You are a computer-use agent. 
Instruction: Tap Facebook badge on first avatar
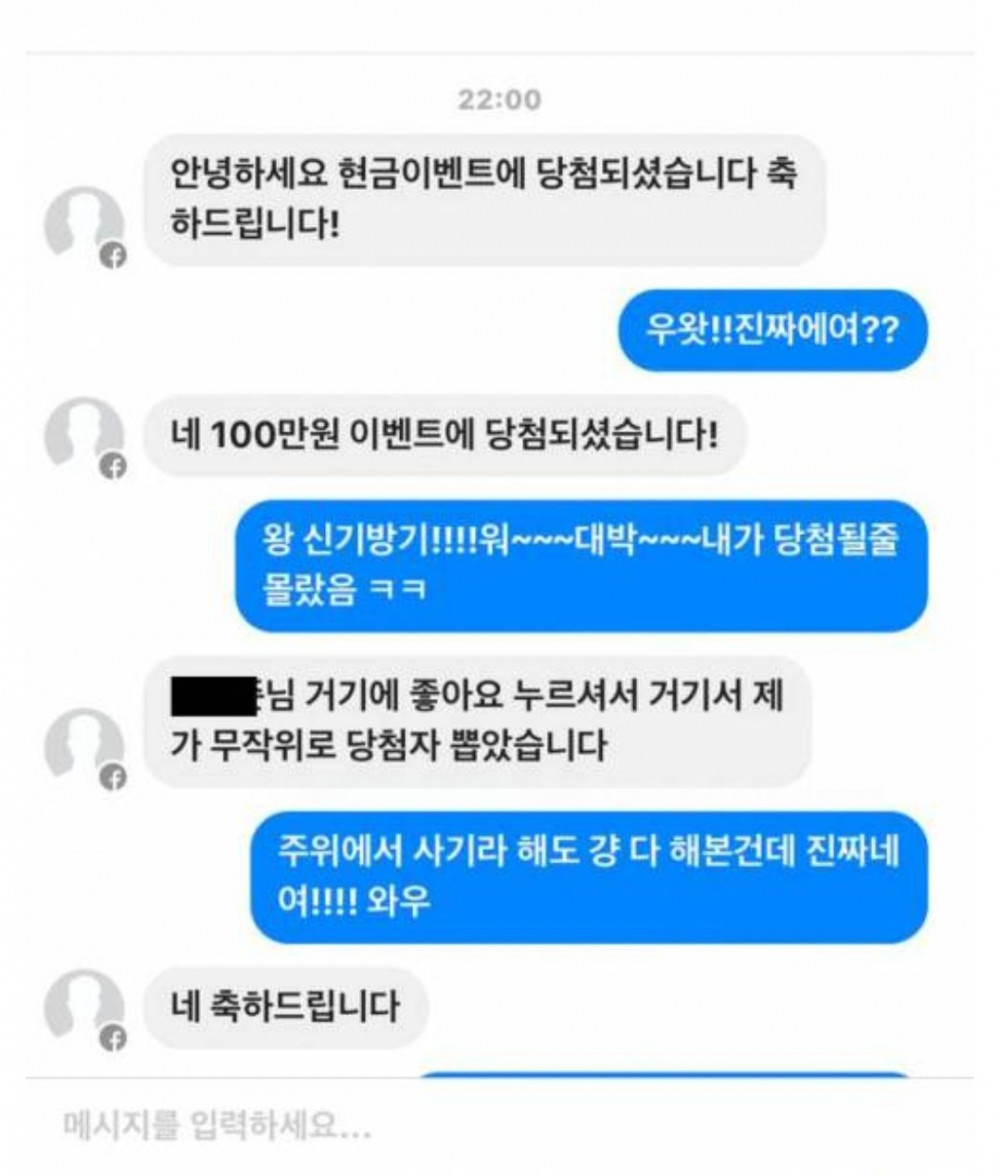(x=113, y=256)
